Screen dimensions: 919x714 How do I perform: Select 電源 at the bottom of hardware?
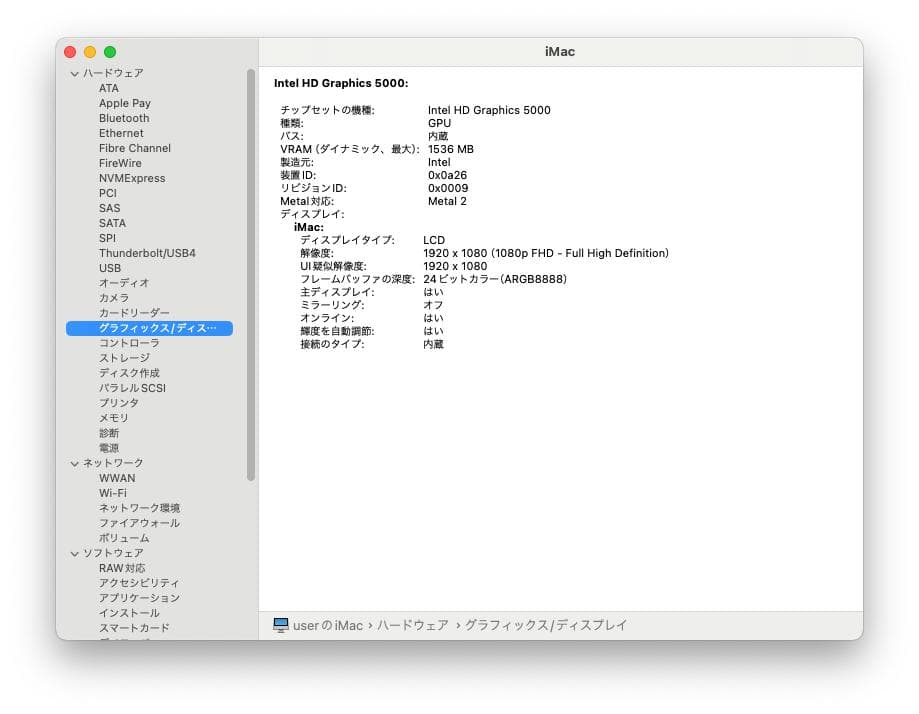point(108,447)
